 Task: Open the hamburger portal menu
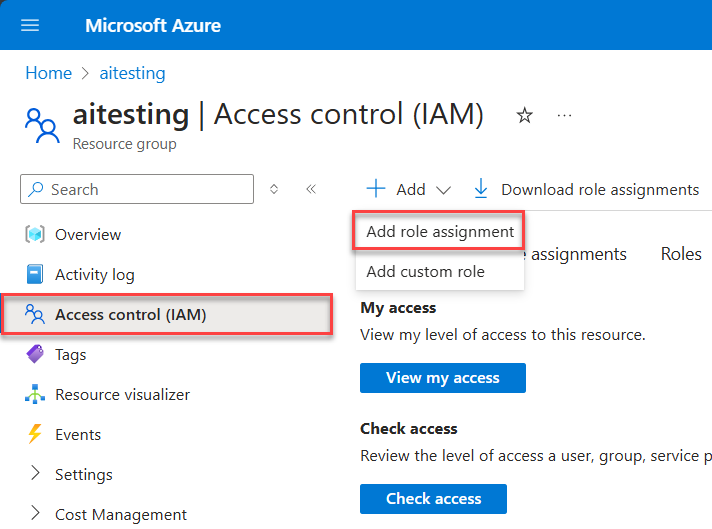29,25
